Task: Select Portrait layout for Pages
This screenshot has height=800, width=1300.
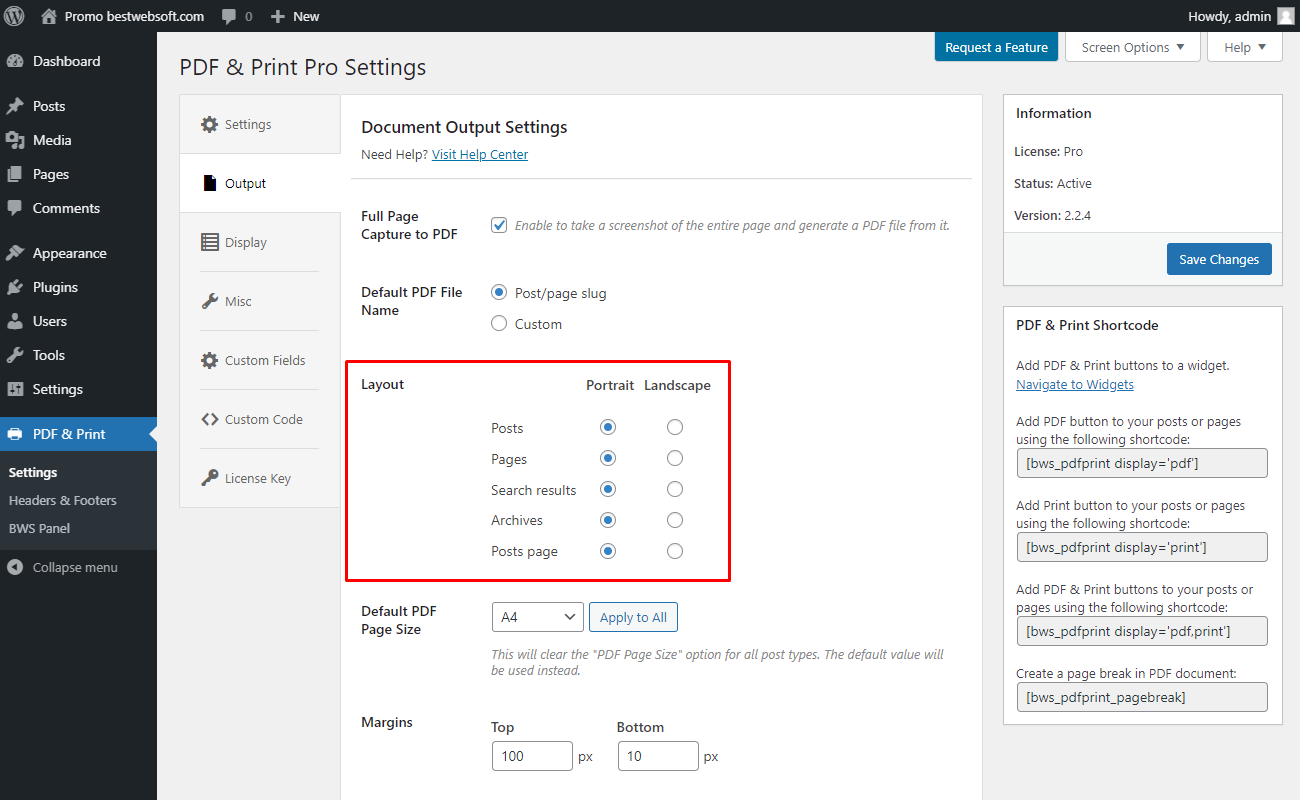Action: click(x=608, y=458)
